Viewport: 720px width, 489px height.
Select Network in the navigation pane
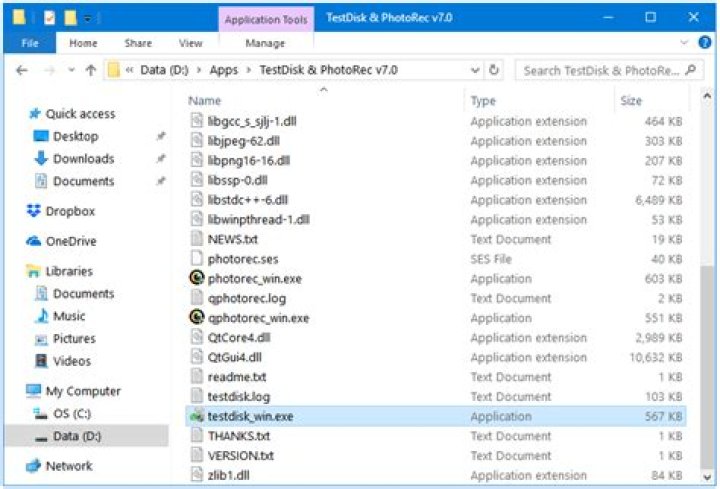[68, 466]
